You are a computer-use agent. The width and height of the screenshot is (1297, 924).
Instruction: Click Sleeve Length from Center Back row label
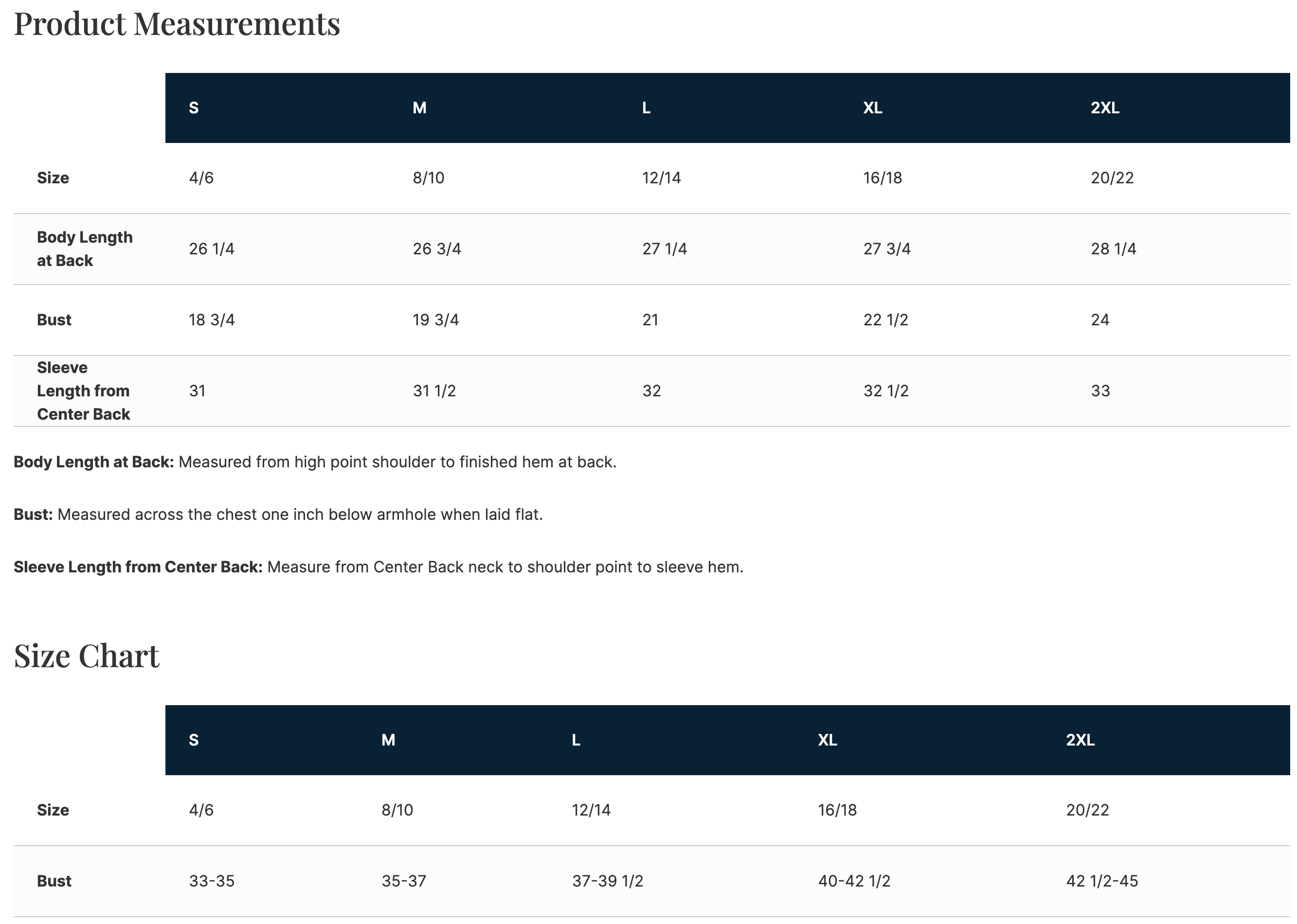click(83, 391)
